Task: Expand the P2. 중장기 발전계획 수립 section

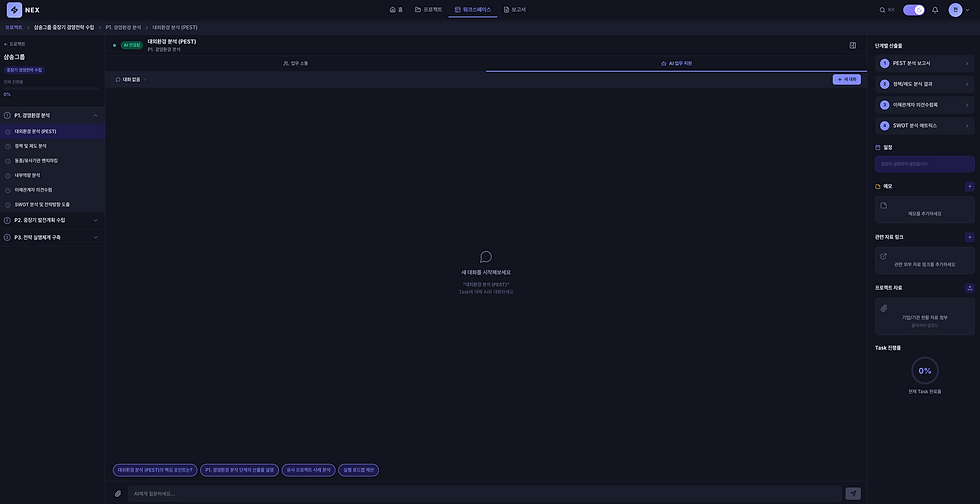Action: click(52, 220)
